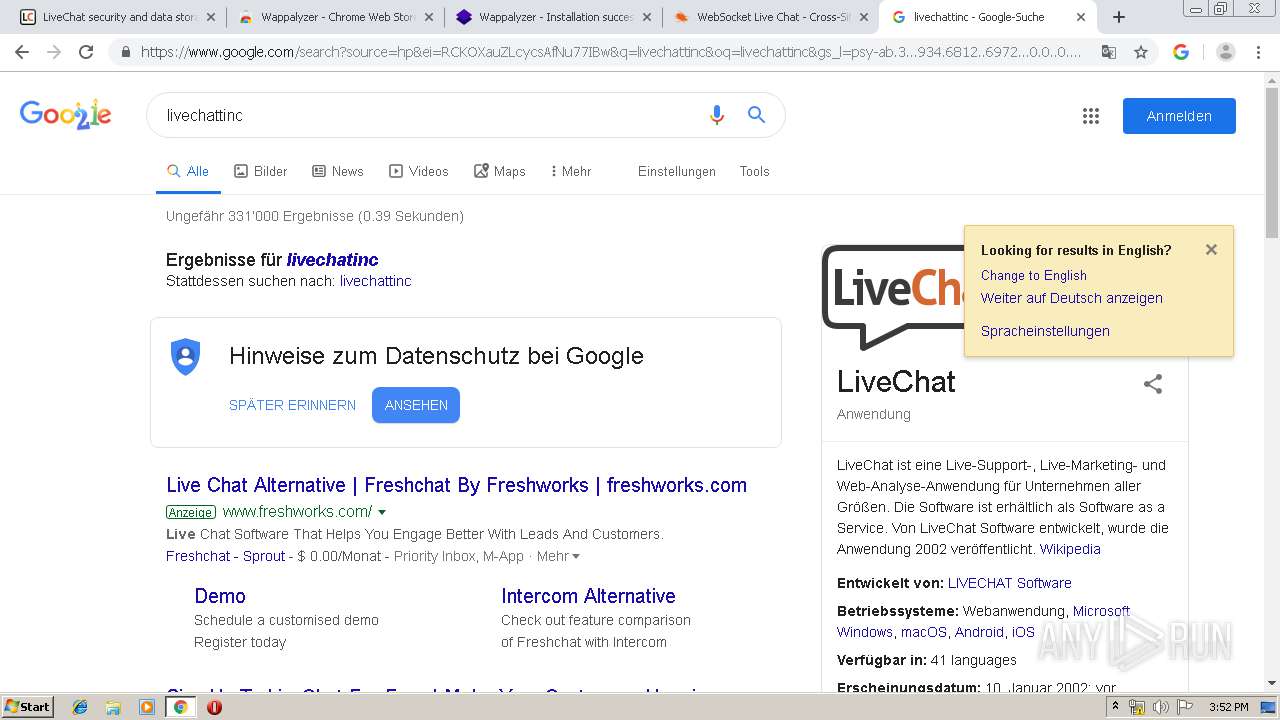Choose Change to English
This screenshot has height=720, width=1280.
tap(1034, 275)
